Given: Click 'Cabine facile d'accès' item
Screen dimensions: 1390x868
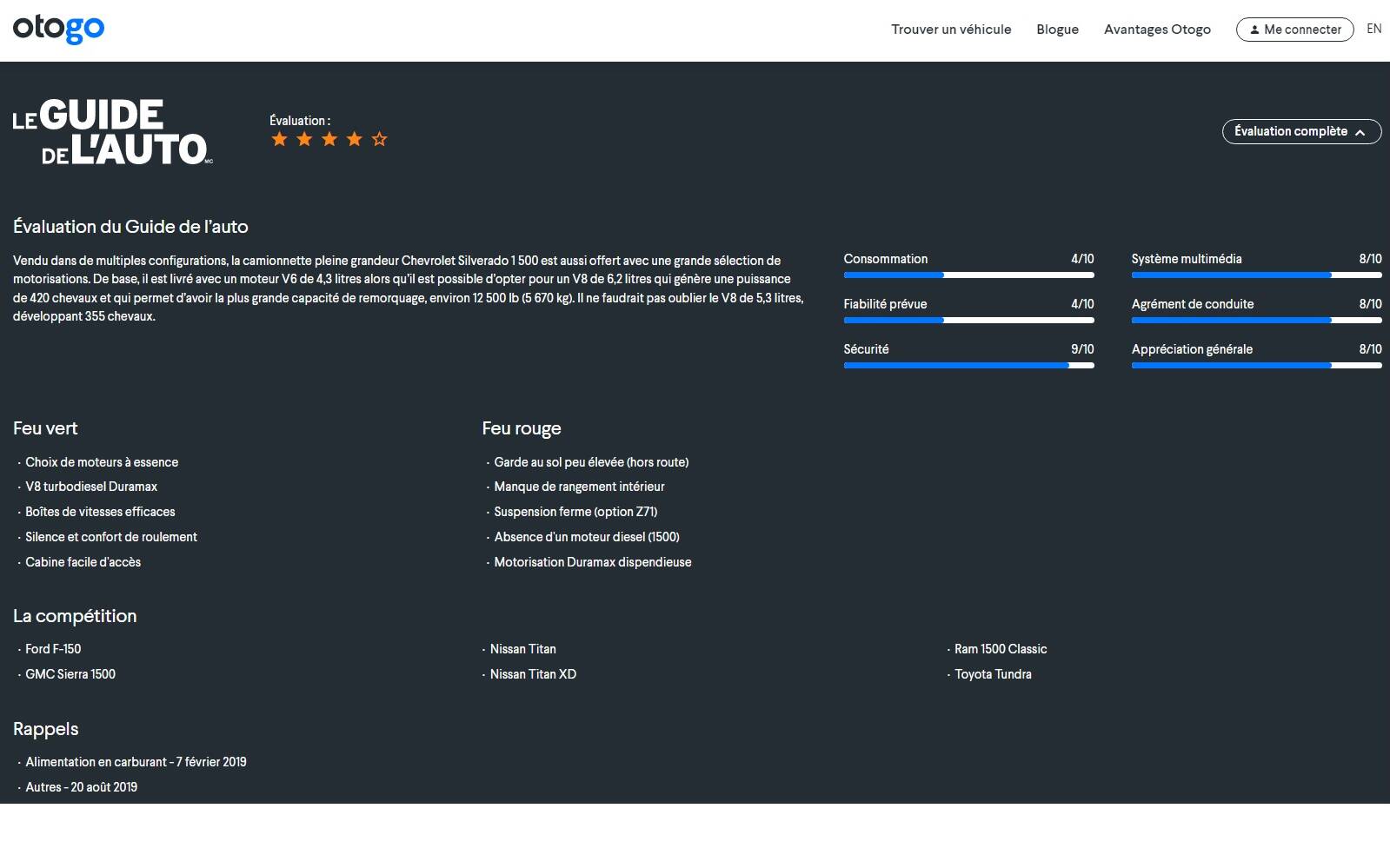Looking at the screenshot, I should [83, 562].
